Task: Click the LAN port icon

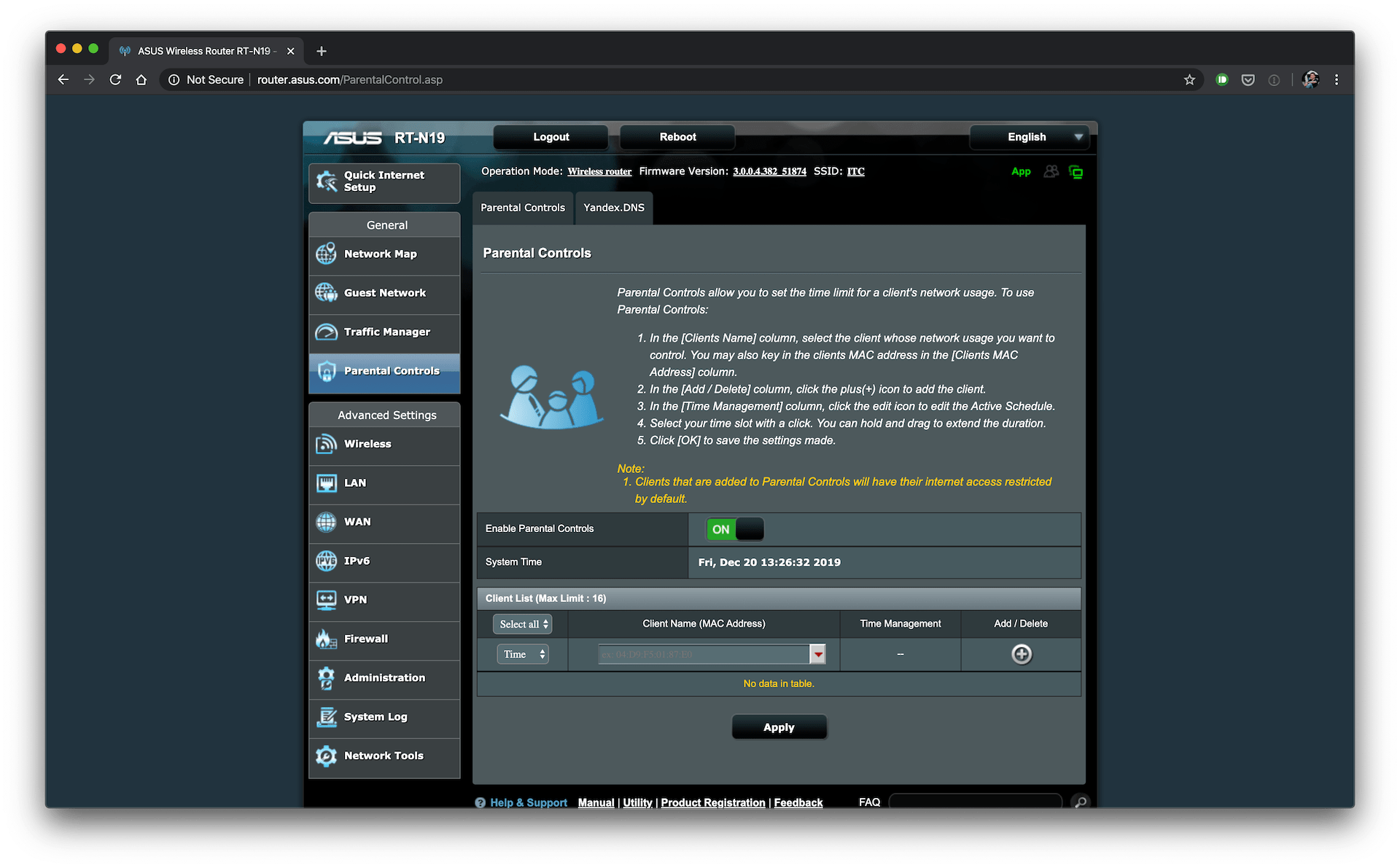Action: [326, 482]
